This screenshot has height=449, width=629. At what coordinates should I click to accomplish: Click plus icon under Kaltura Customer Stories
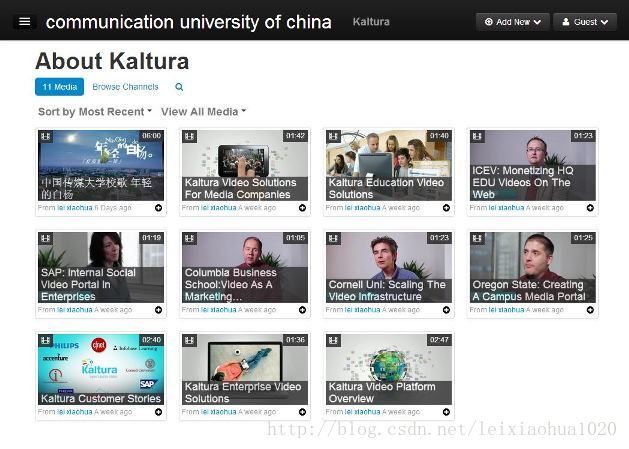coord(159,412)
